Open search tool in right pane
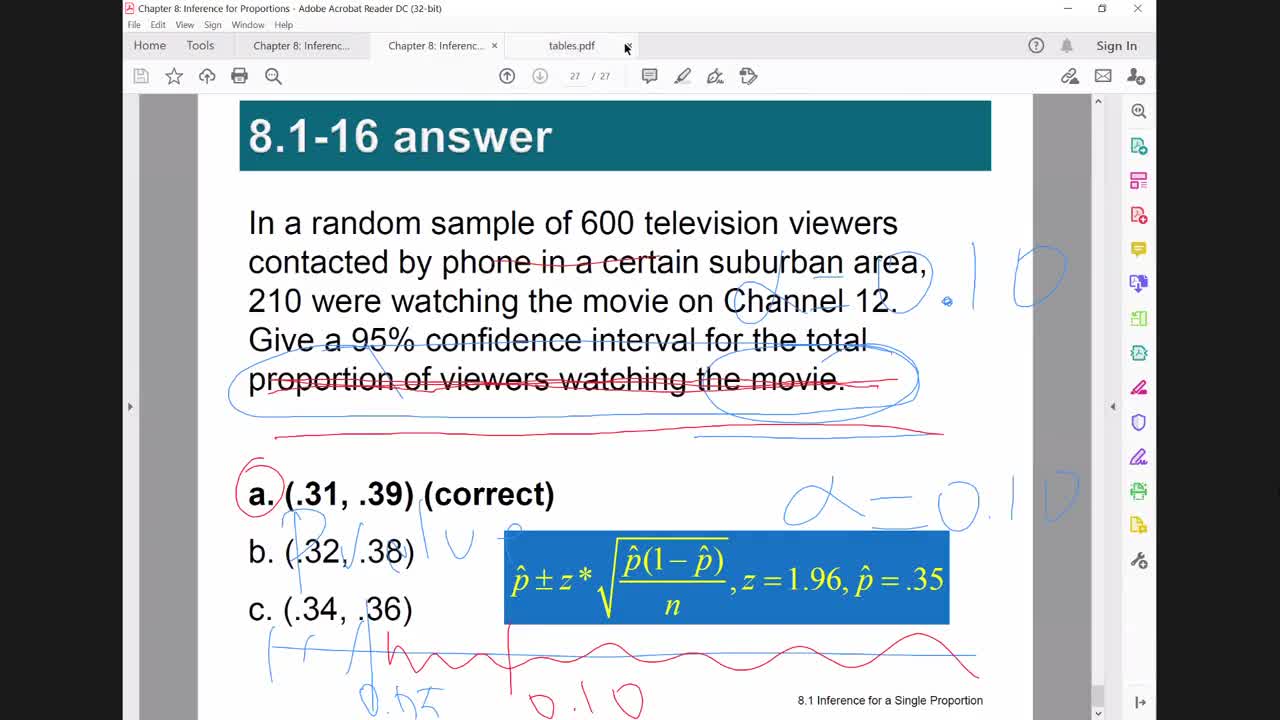 (x=1138, y=111)
